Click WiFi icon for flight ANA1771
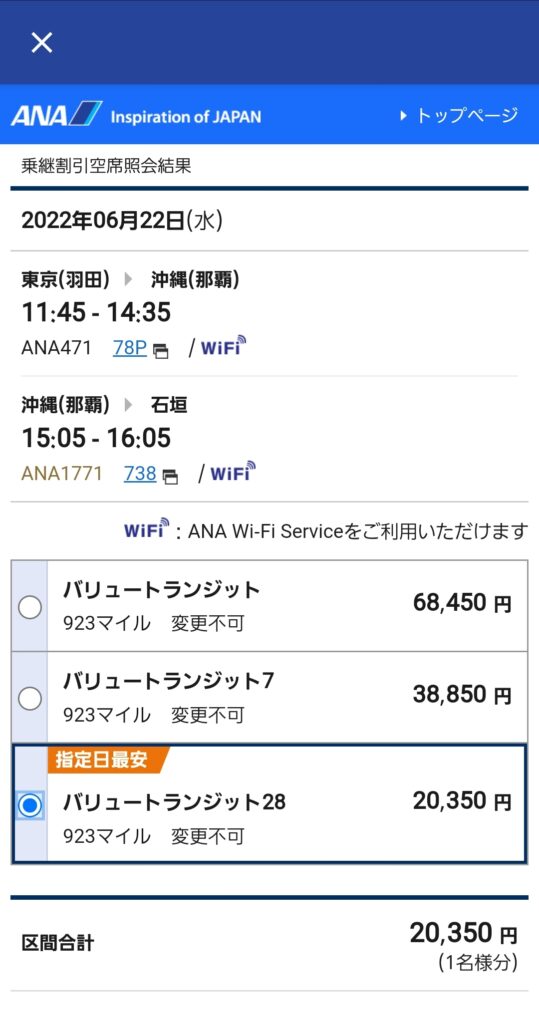 pyautogui.click(x=233, y=472)
